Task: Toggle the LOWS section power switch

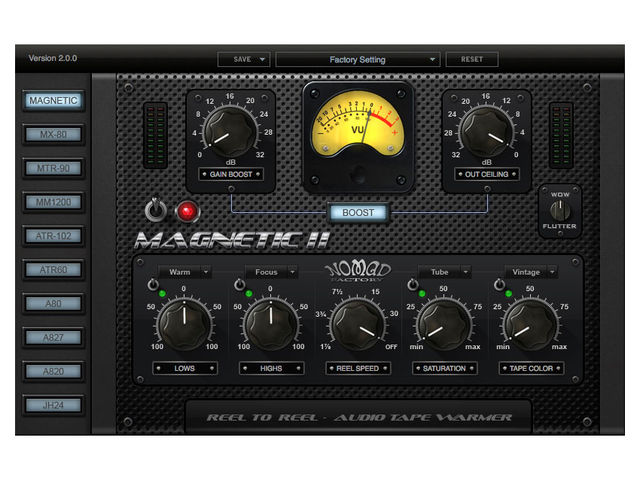Action: click(153, 284)
